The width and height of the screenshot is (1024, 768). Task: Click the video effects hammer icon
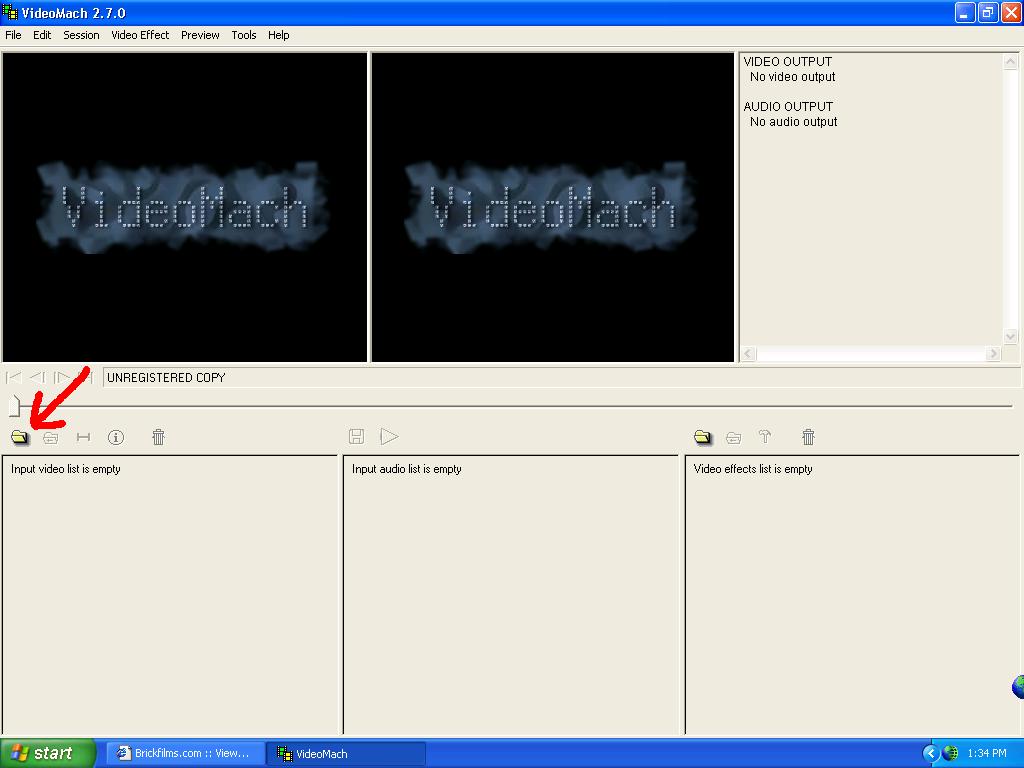[x=765, y=437]
